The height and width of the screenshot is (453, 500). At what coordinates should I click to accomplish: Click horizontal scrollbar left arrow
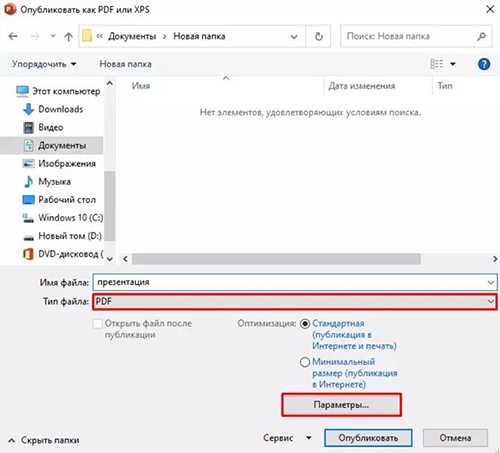coord(125,259)
